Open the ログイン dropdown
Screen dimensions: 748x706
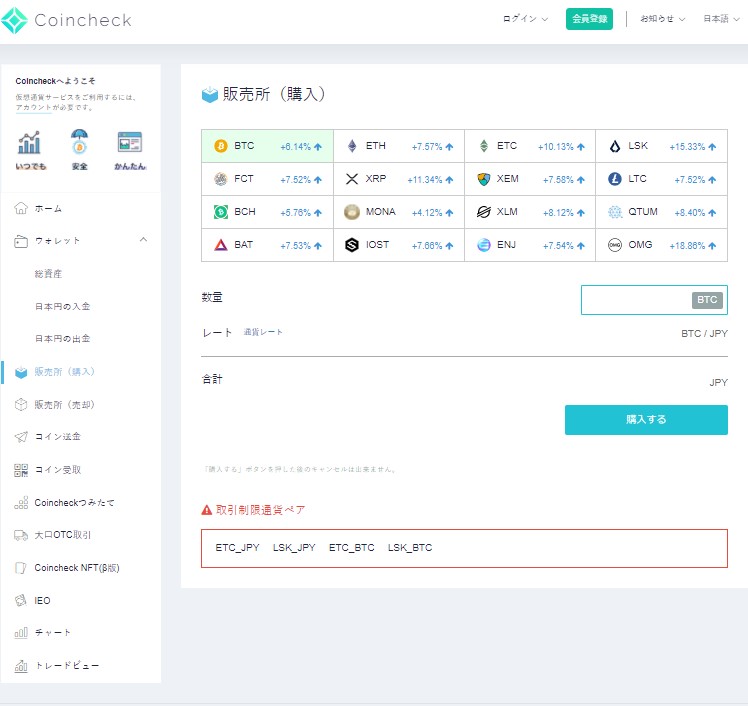(525, 19)
